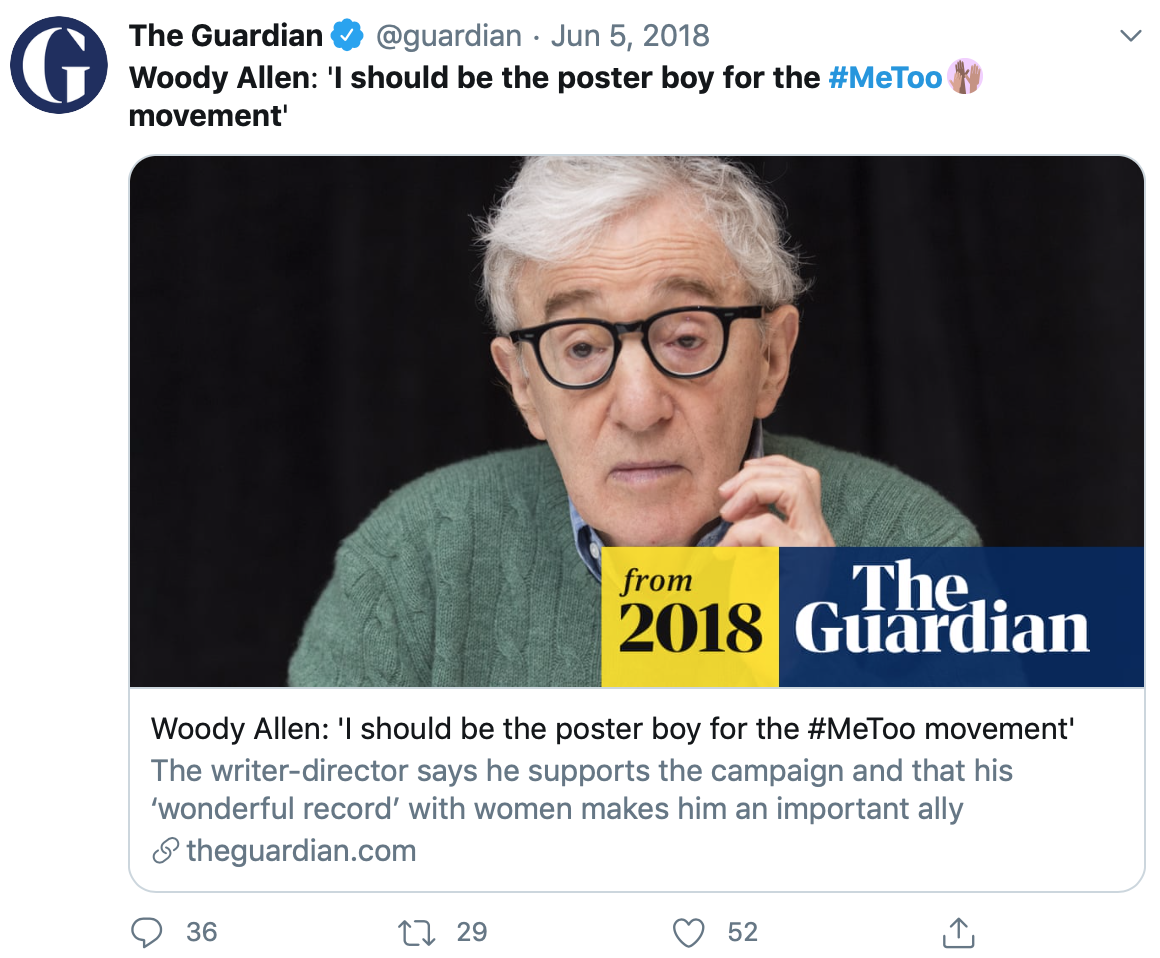
Task: Click the raised hands emoji beside #MeToo
Action: pyautogui.click(x=964, y=77)
